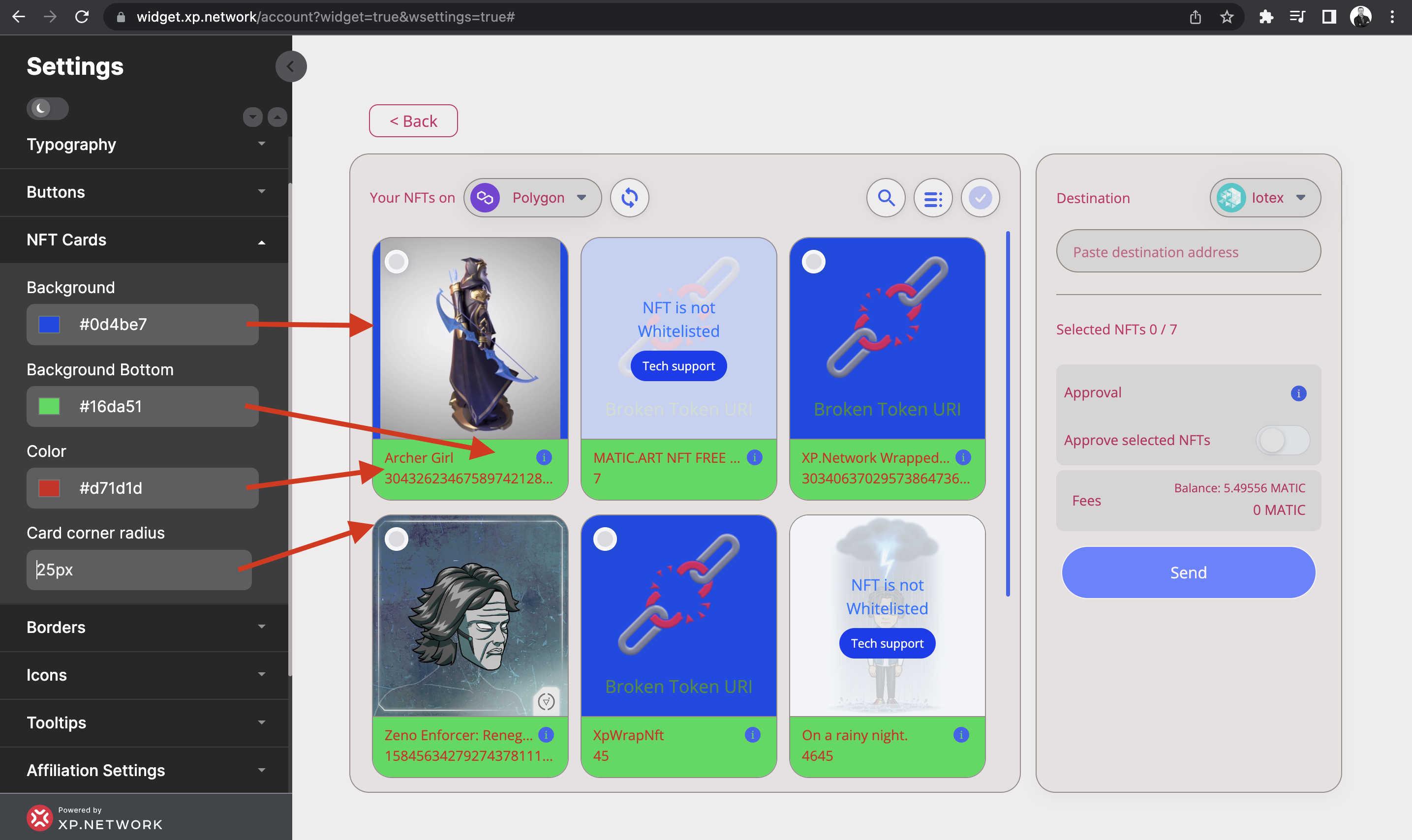Viewport: 1412px width, 840px height.
Task: Click the Iotex chain logo icon
Action: click(x=1231, y=198)
